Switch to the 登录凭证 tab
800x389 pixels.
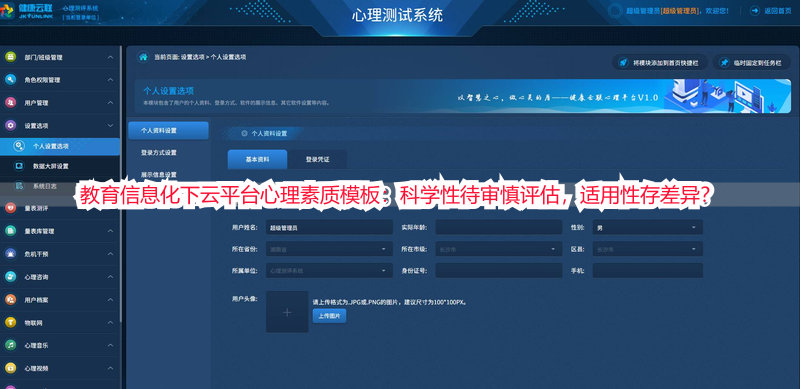pos(317,159)
